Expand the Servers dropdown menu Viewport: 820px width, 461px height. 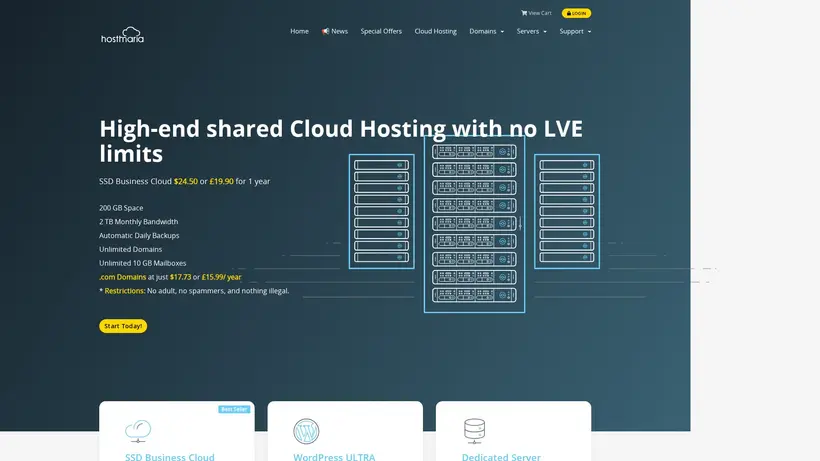tap(531, 31)
